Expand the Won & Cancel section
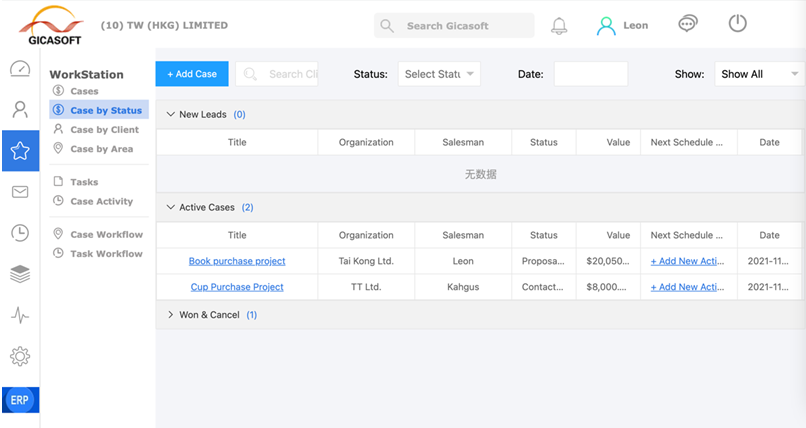Viewport: 806px width, 428px height. [171, 315]
